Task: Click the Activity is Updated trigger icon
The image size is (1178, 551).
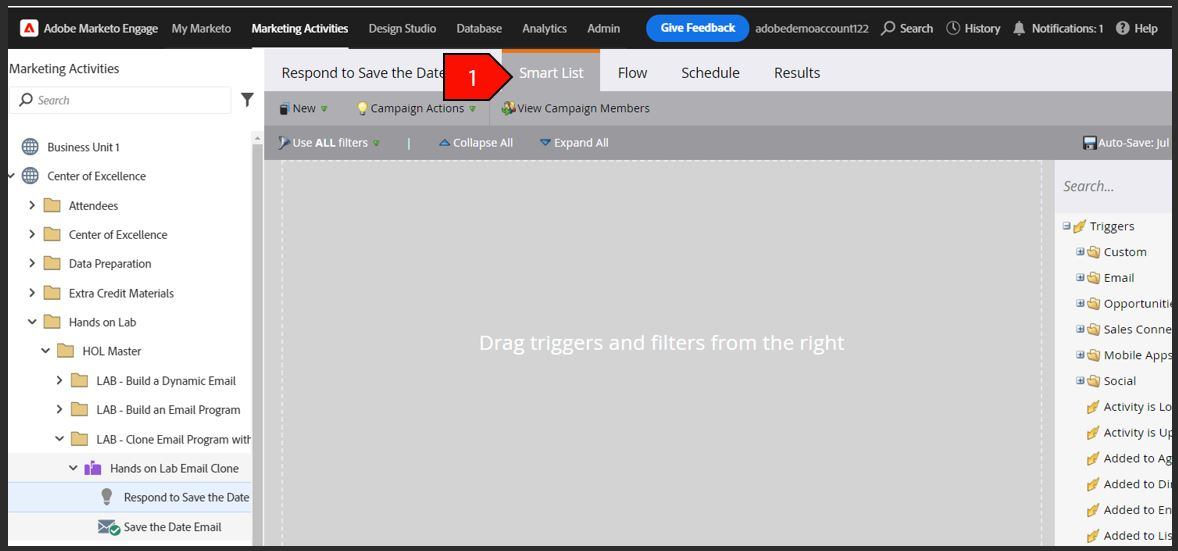Action: 1093,433
